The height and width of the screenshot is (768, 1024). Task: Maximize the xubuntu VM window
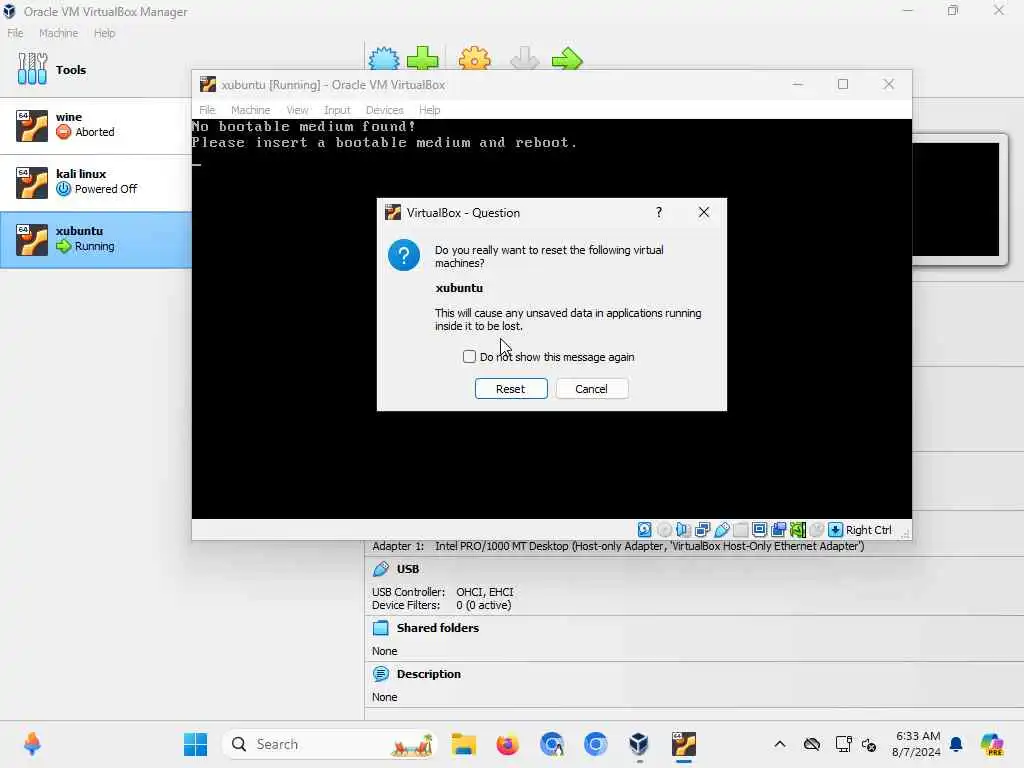click(x=843, y=84)
